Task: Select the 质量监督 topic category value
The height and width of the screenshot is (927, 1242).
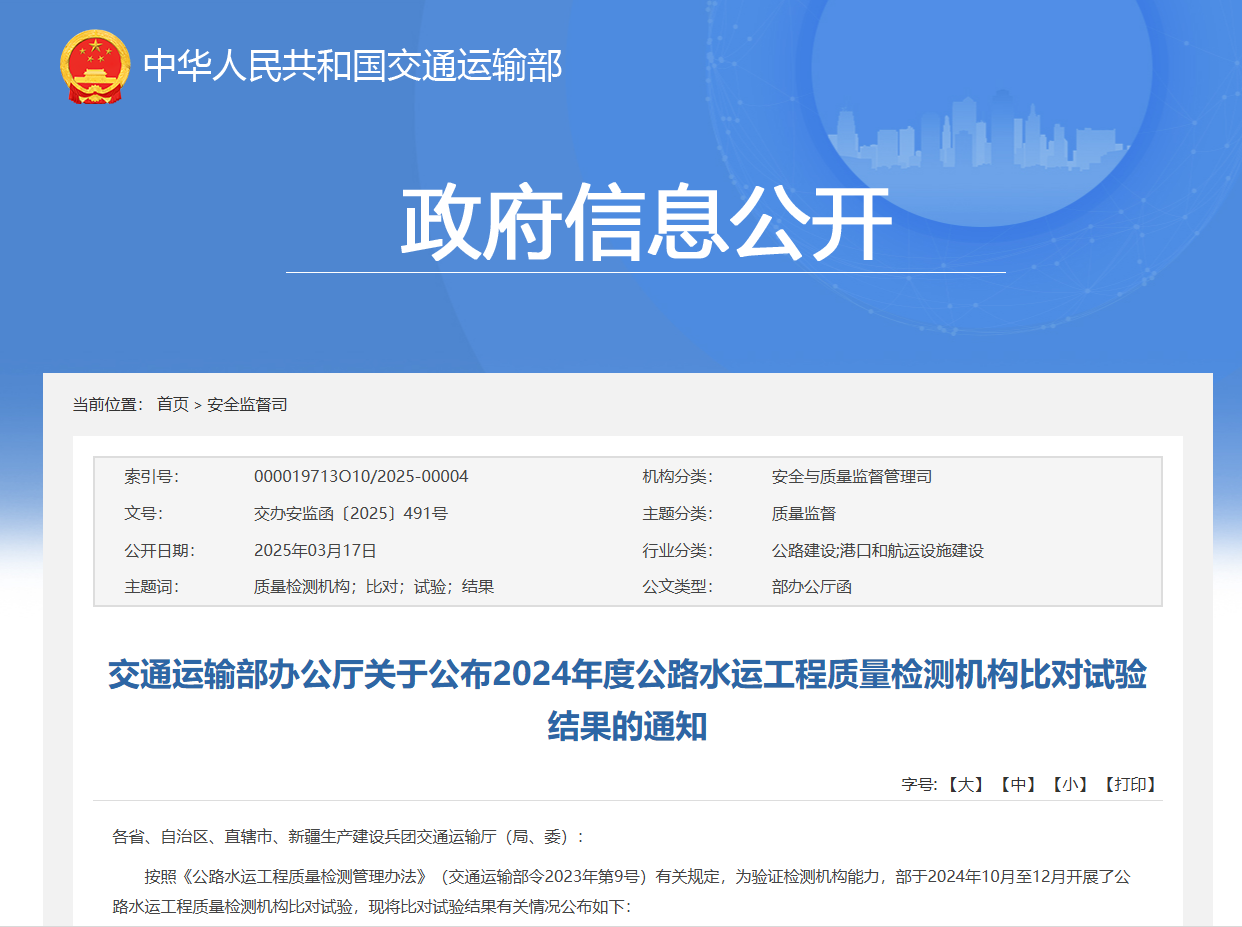Action: 804,513
